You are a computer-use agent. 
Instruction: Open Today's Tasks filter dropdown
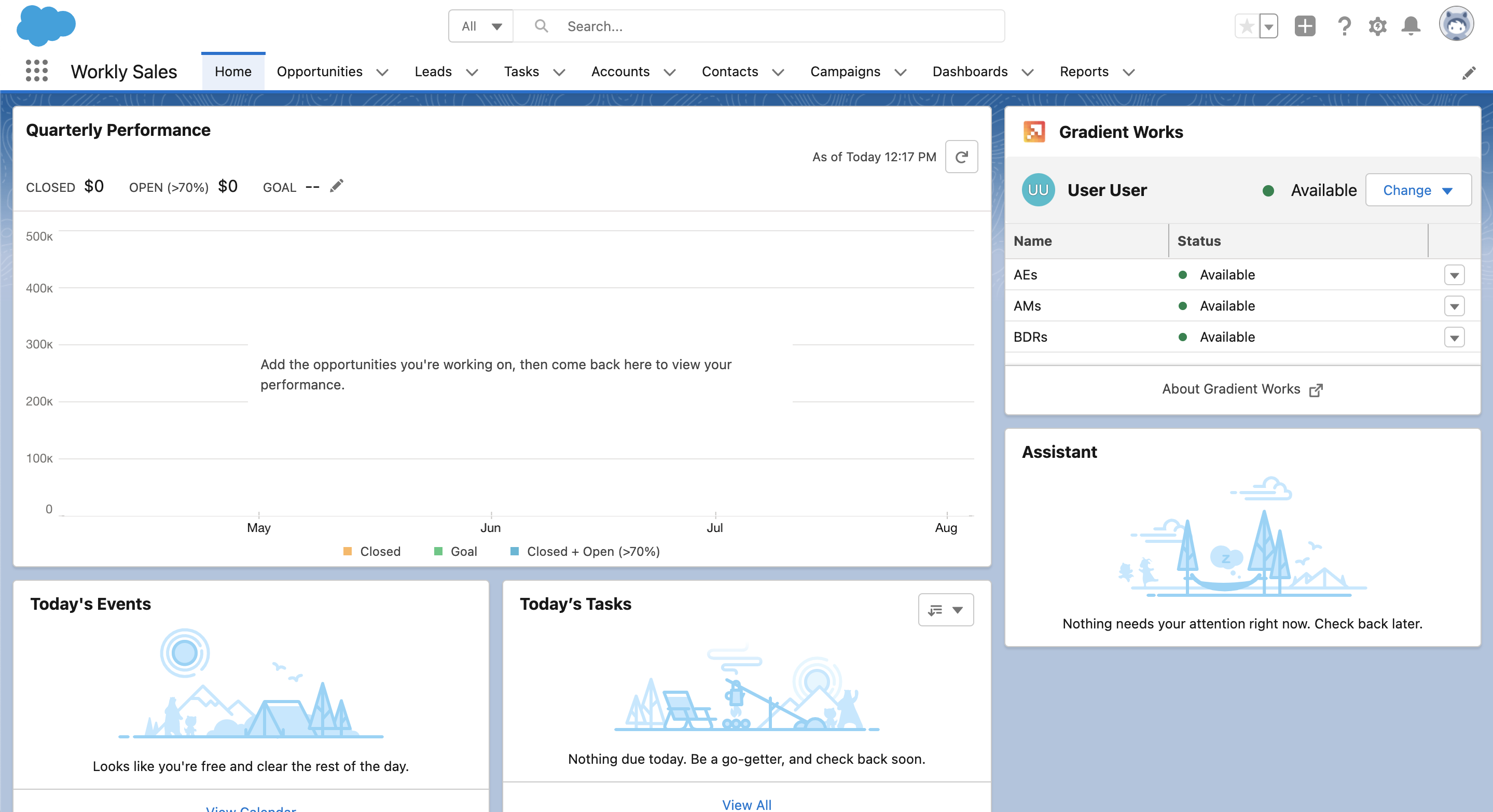[x=945, y=609]
